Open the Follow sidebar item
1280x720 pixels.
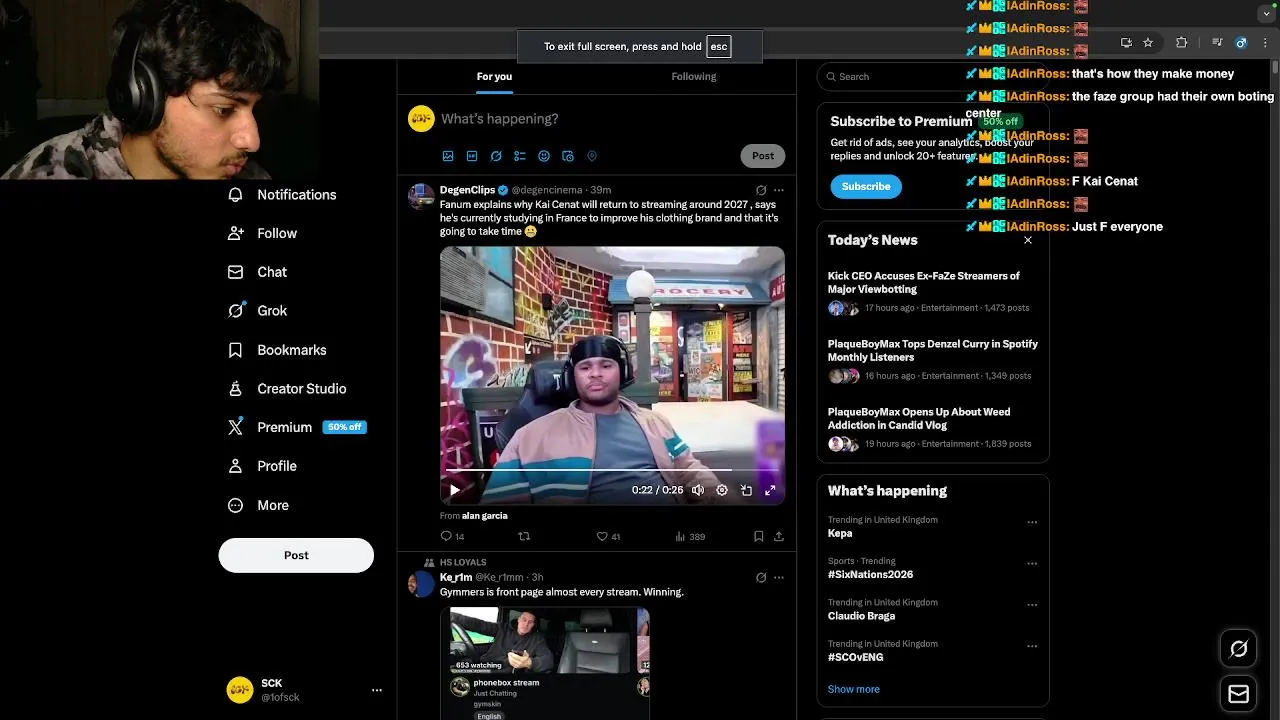coord(263,233)
